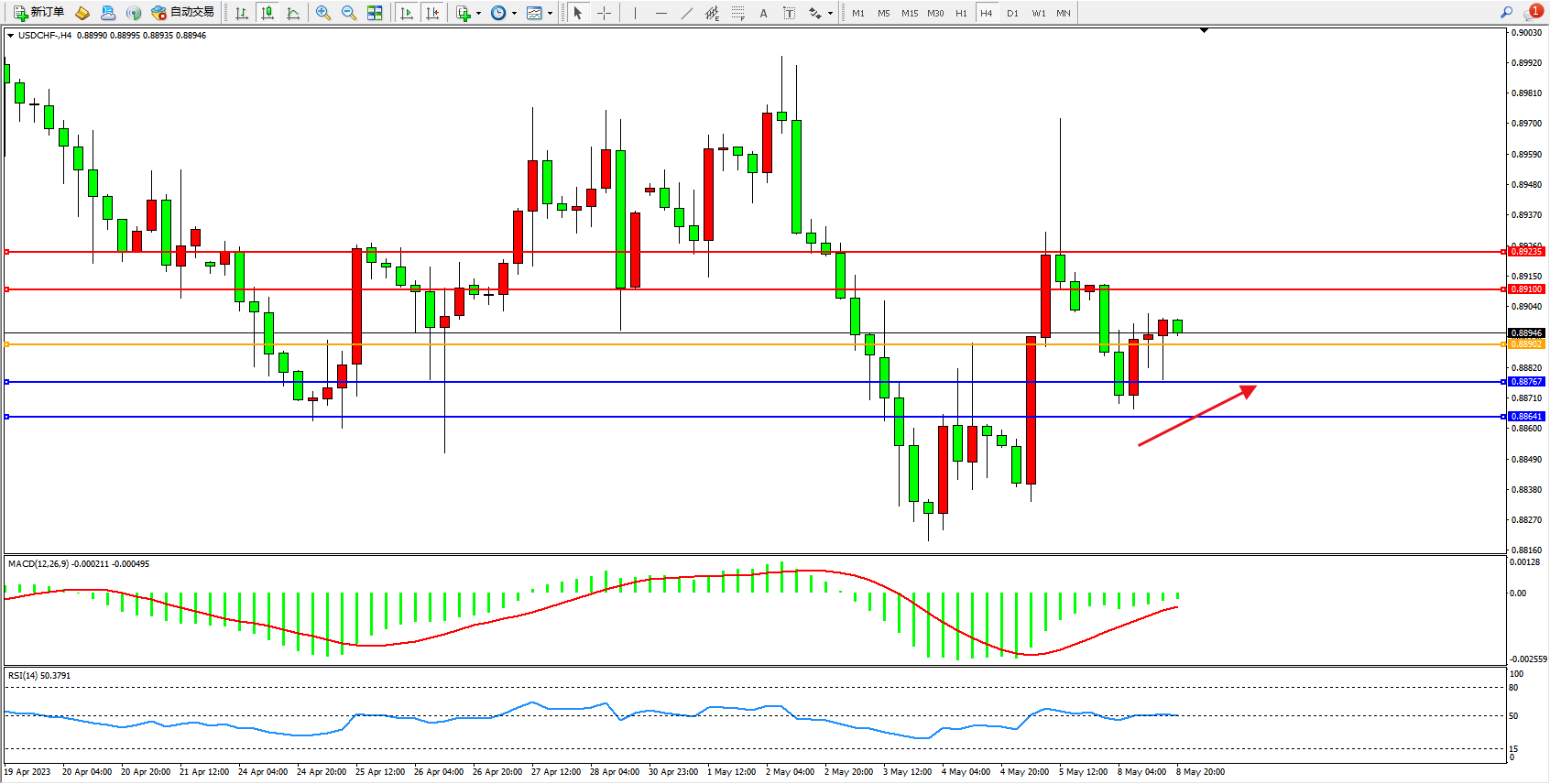Viewport: 1550px width, 784px height.
Task: Switch to the D1 timeframe
Action: [x=1012, y=13]
